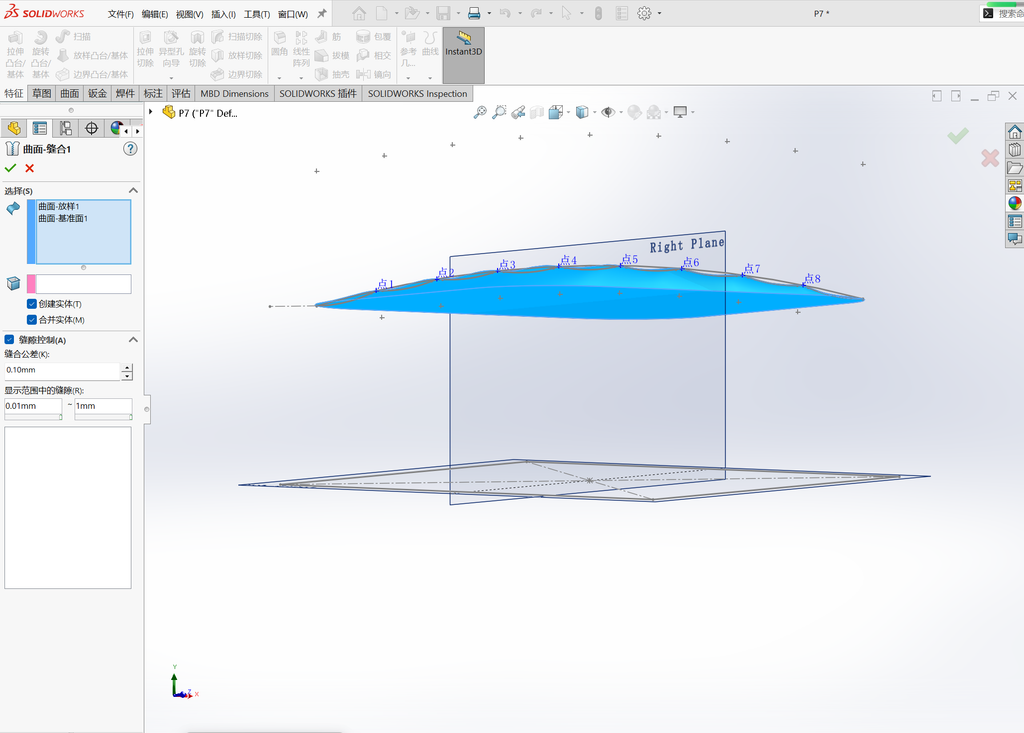Open help for the 曲面-缝合1 feature

131,149
